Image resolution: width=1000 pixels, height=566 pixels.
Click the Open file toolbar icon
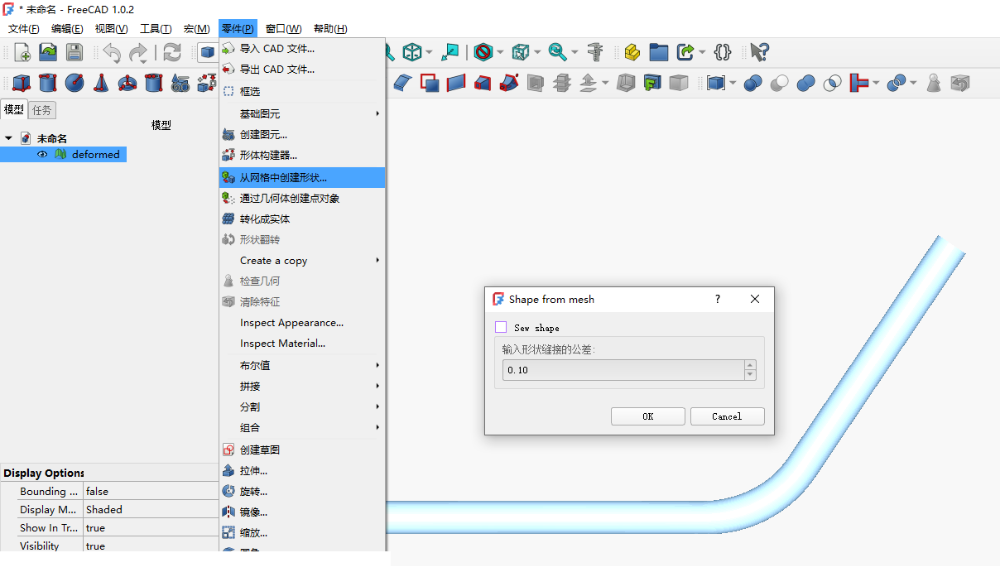coord(48,52)
